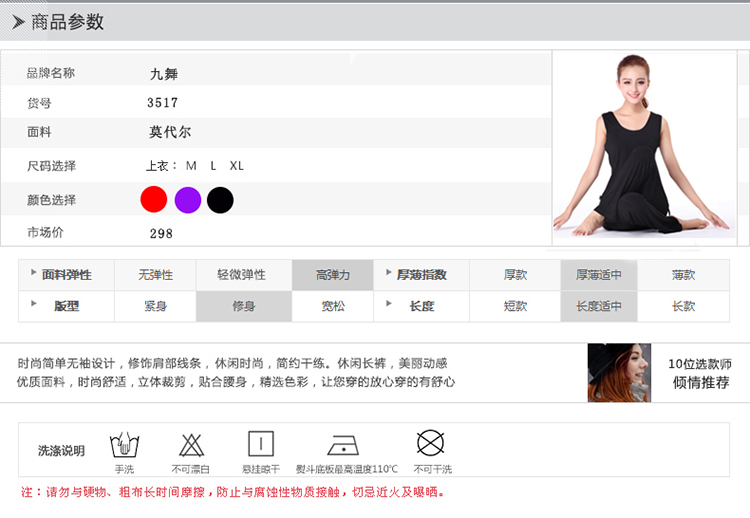Image resolution: width=750 pixels, height=518 pixels.
Task: Click the do-not-bleach (不可漂白) triangle icon
Action: click(191, 444)
